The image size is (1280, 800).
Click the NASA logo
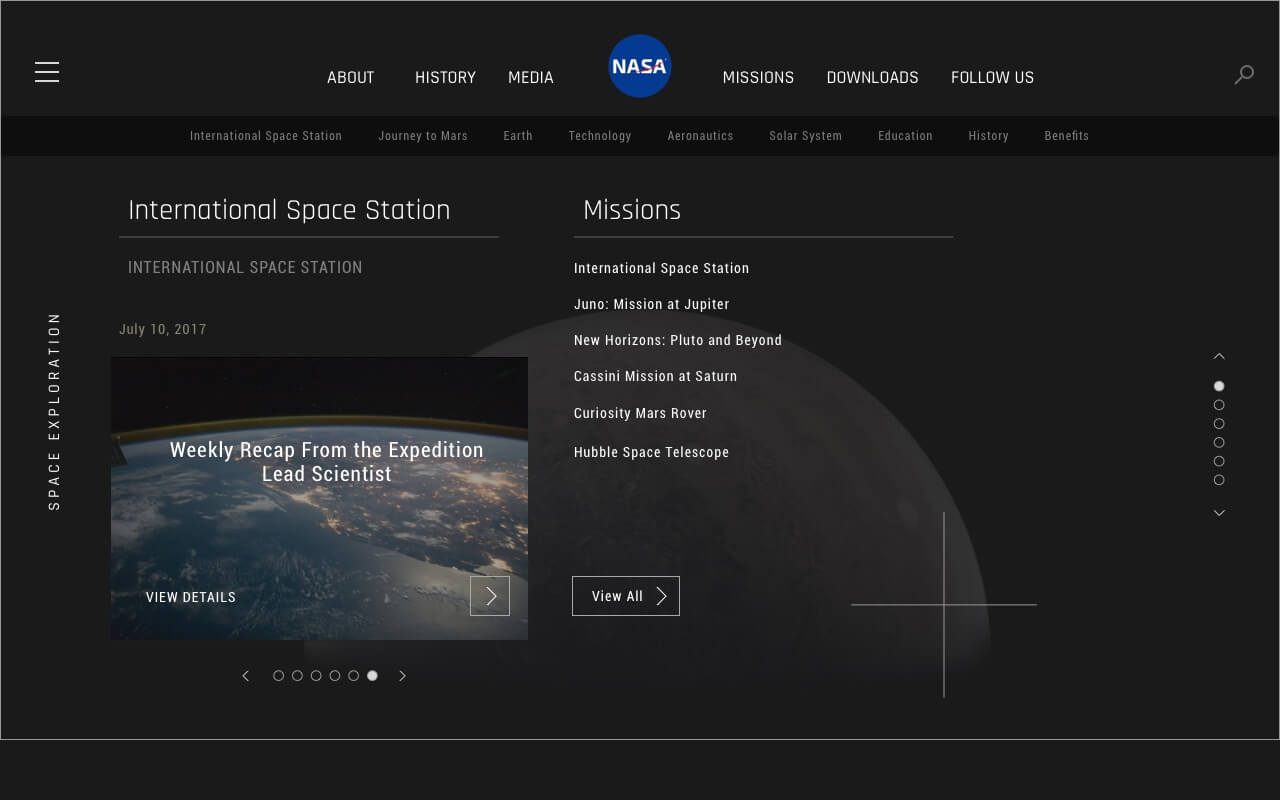point(640,66)
